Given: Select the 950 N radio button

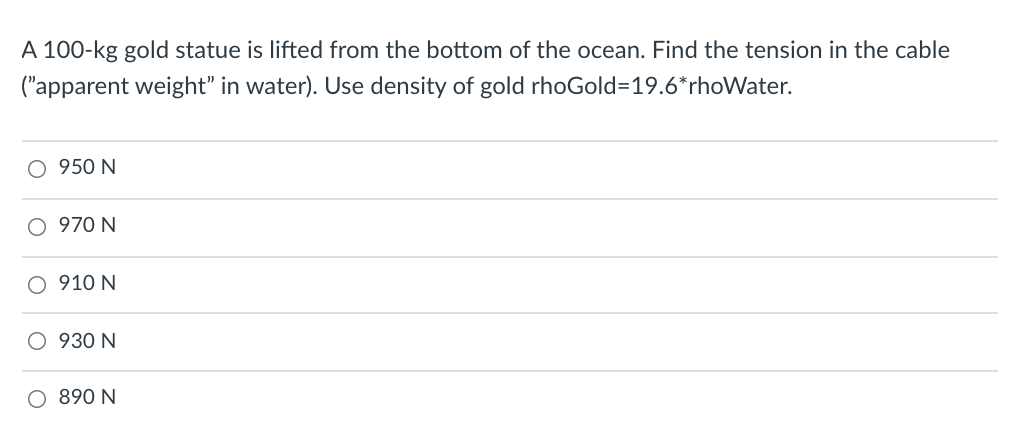Looking at the screenshot, I should pos(37,169).
